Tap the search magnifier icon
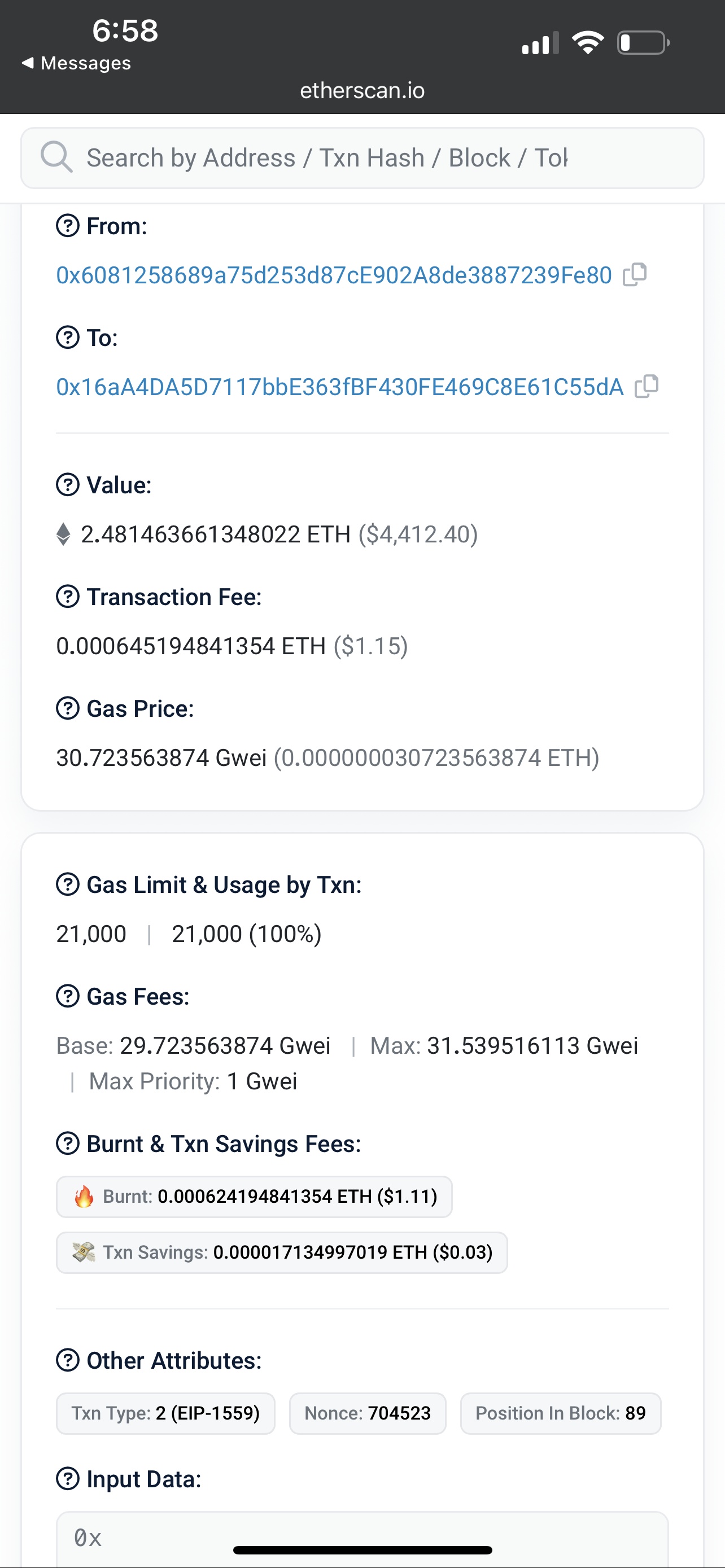 coord(56,157)
